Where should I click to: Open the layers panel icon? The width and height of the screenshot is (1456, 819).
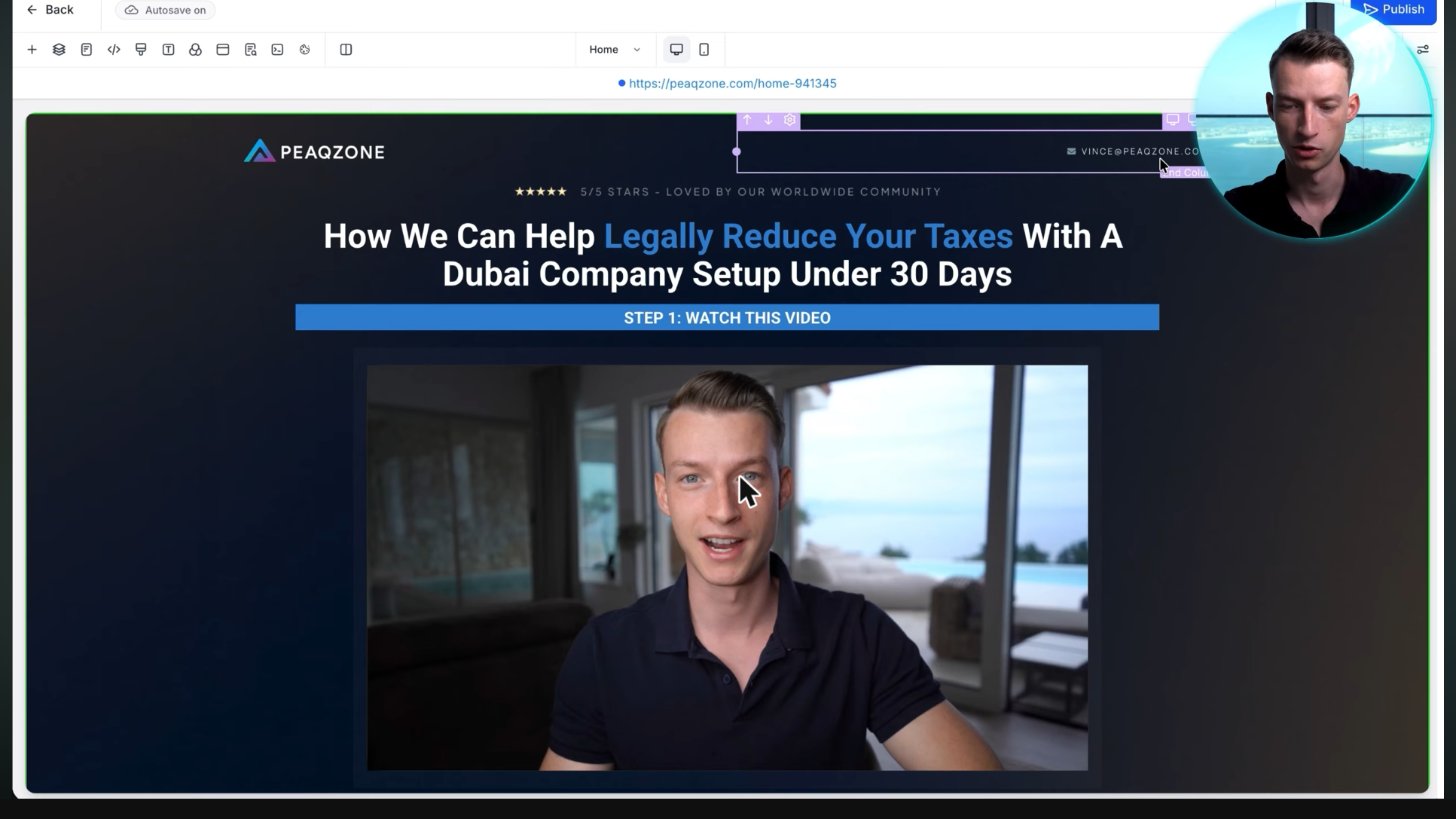tap(59, 50)
